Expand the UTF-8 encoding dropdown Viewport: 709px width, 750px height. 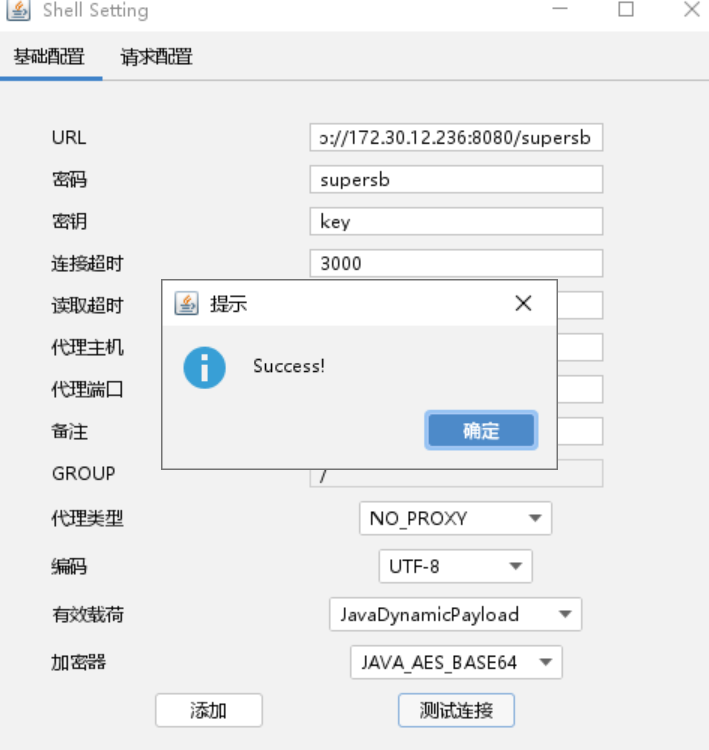455,566
